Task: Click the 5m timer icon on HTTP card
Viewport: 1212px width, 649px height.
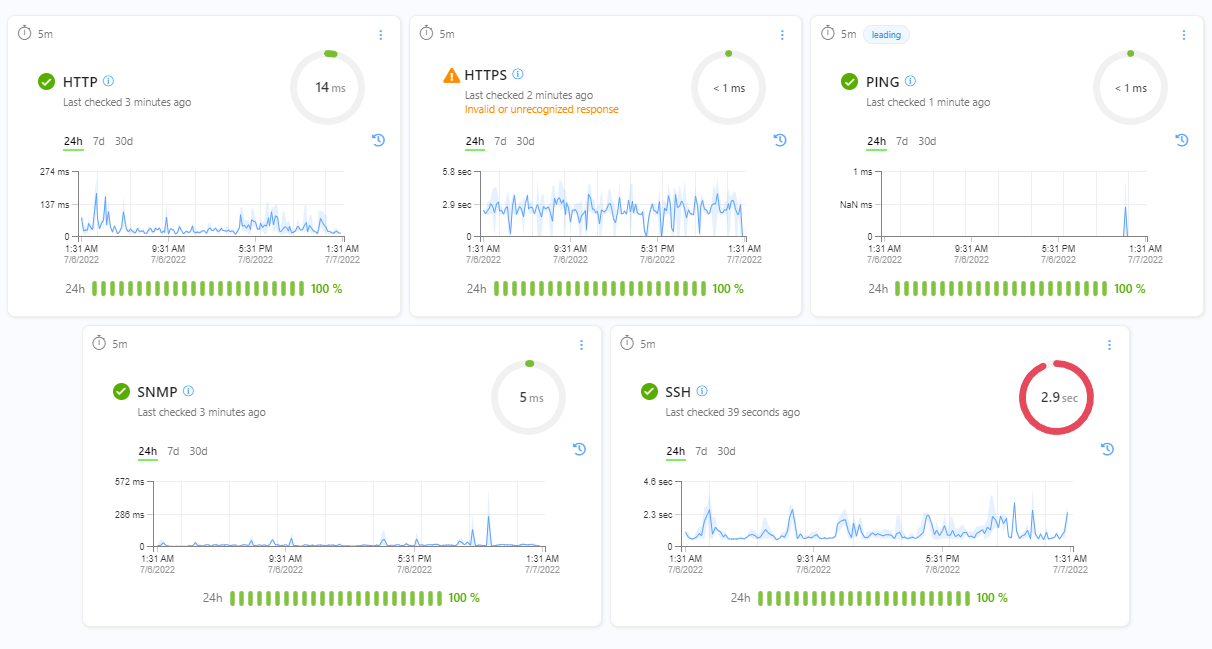Action: pyautogui.click(x=25, y=33)
